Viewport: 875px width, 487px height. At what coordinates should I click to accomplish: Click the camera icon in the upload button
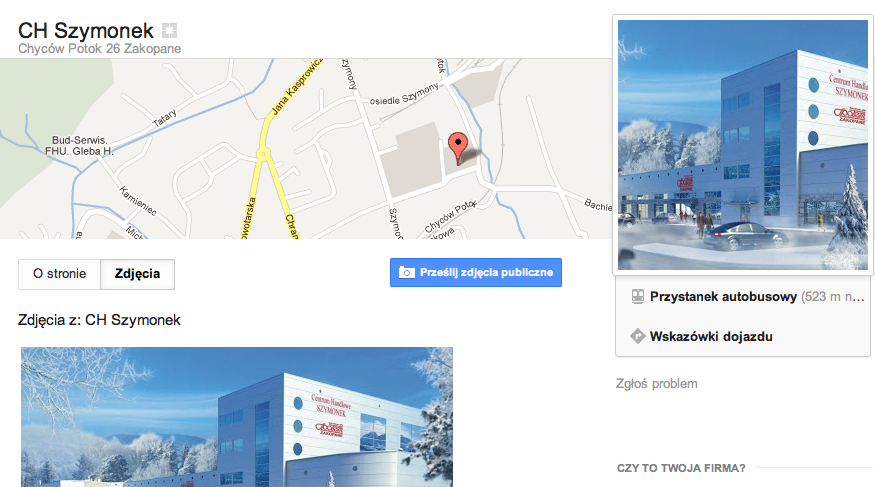407,272
